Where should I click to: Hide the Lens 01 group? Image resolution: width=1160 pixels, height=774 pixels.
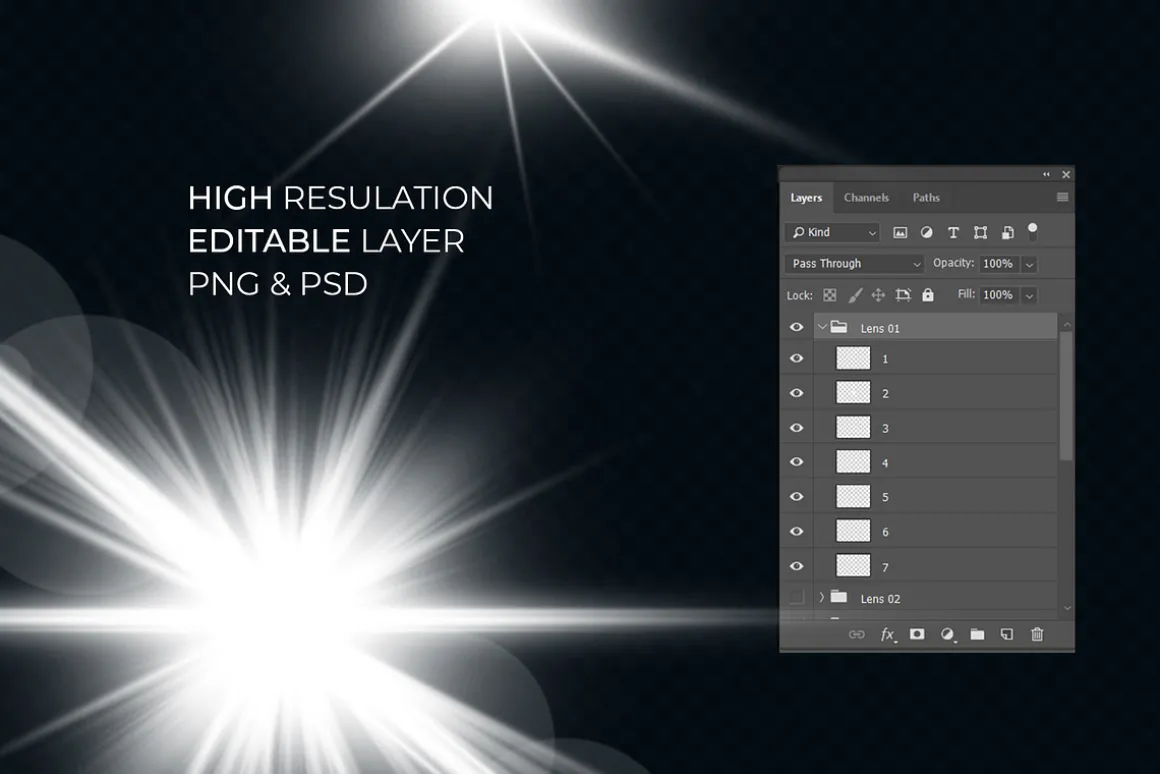coord(797,327)
